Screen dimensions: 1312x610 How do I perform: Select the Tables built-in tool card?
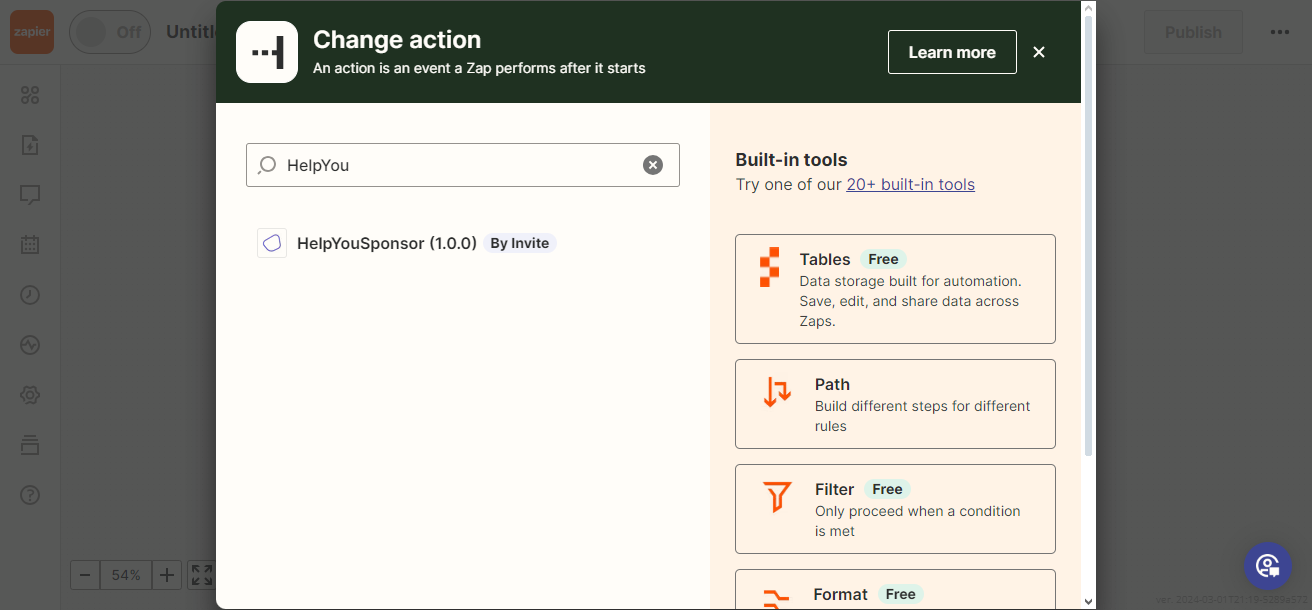tap(895, 289)
